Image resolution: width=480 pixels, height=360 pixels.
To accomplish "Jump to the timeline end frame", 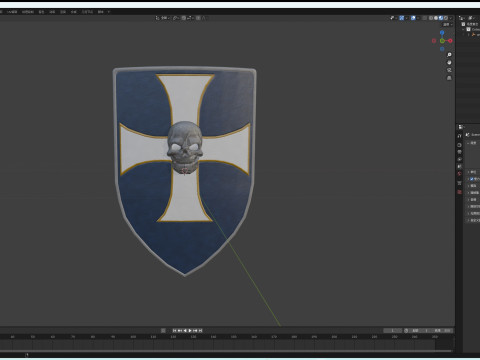I will [200, 330].
